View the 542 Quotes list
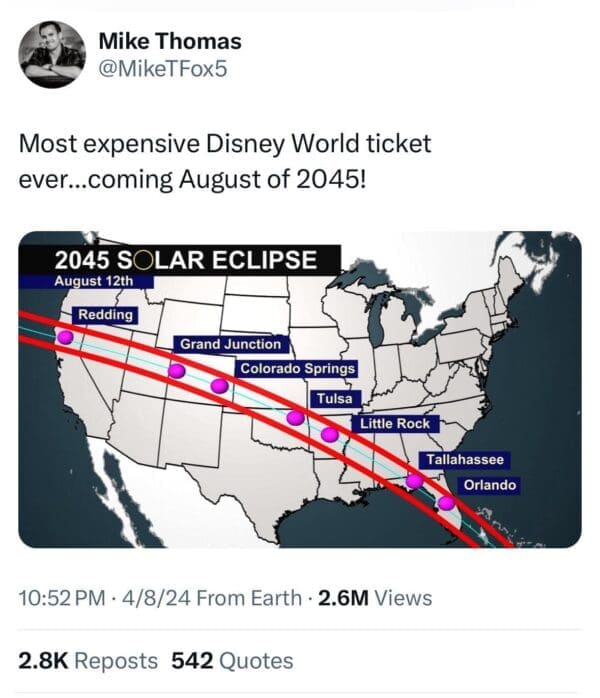This screenshot has height=698, width=600. pyautogui.click(x=233, y=661)
